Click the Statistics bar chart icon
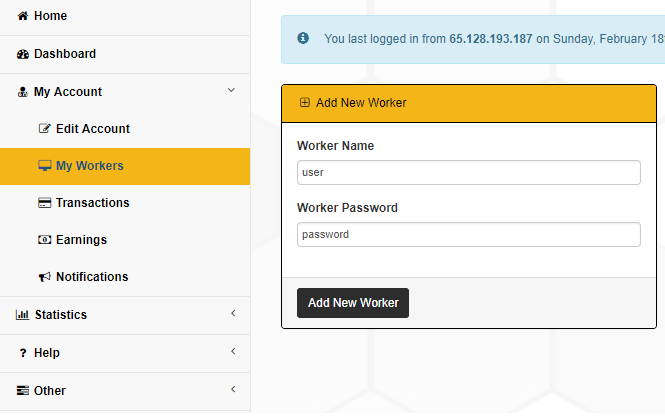 tap(23, 315)
